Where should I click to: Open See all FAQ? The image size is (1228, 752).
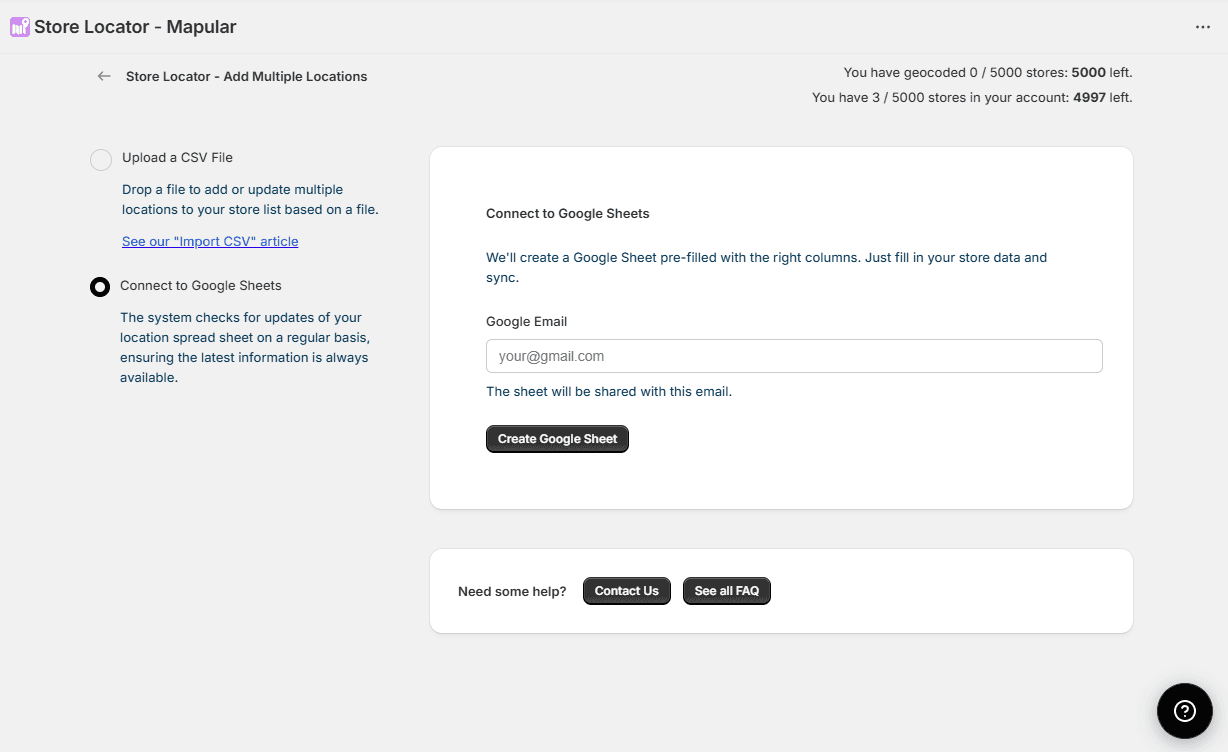726,591
